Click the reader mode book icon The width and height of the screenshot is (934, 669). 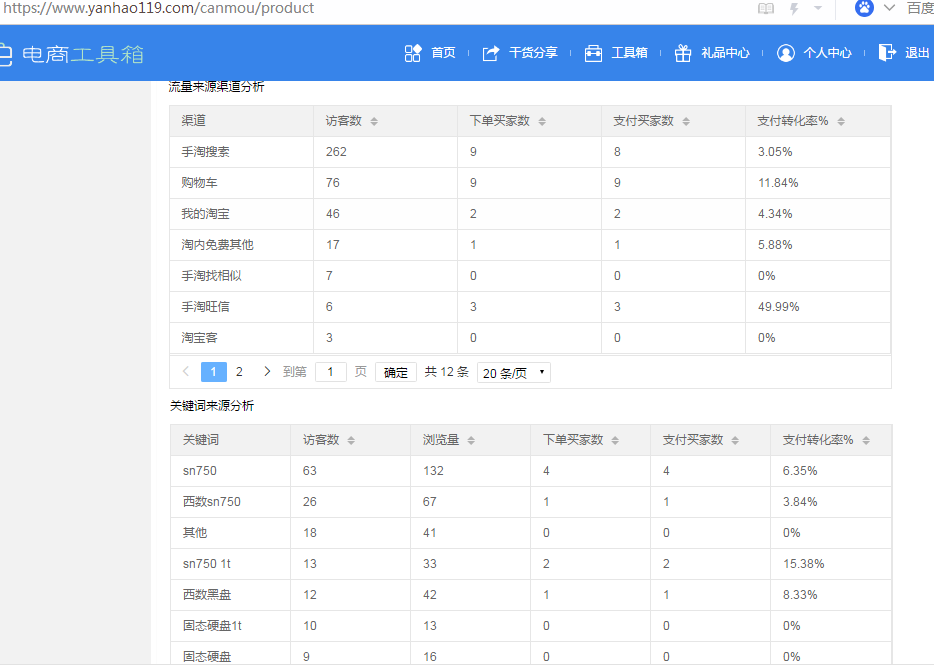point(766,8)
